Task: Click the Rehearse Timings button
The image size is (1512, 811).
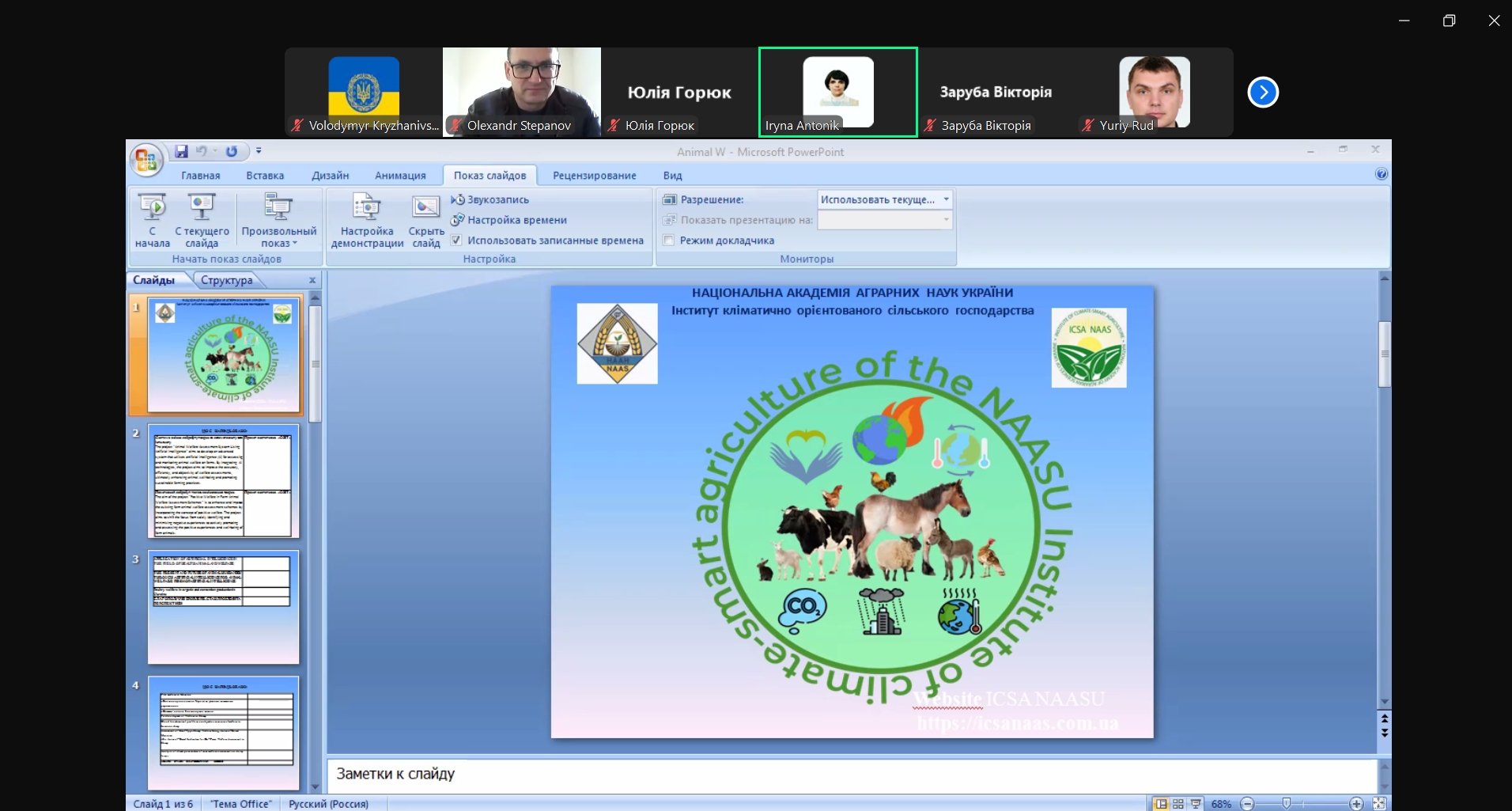Action: (x=516, y=220)
